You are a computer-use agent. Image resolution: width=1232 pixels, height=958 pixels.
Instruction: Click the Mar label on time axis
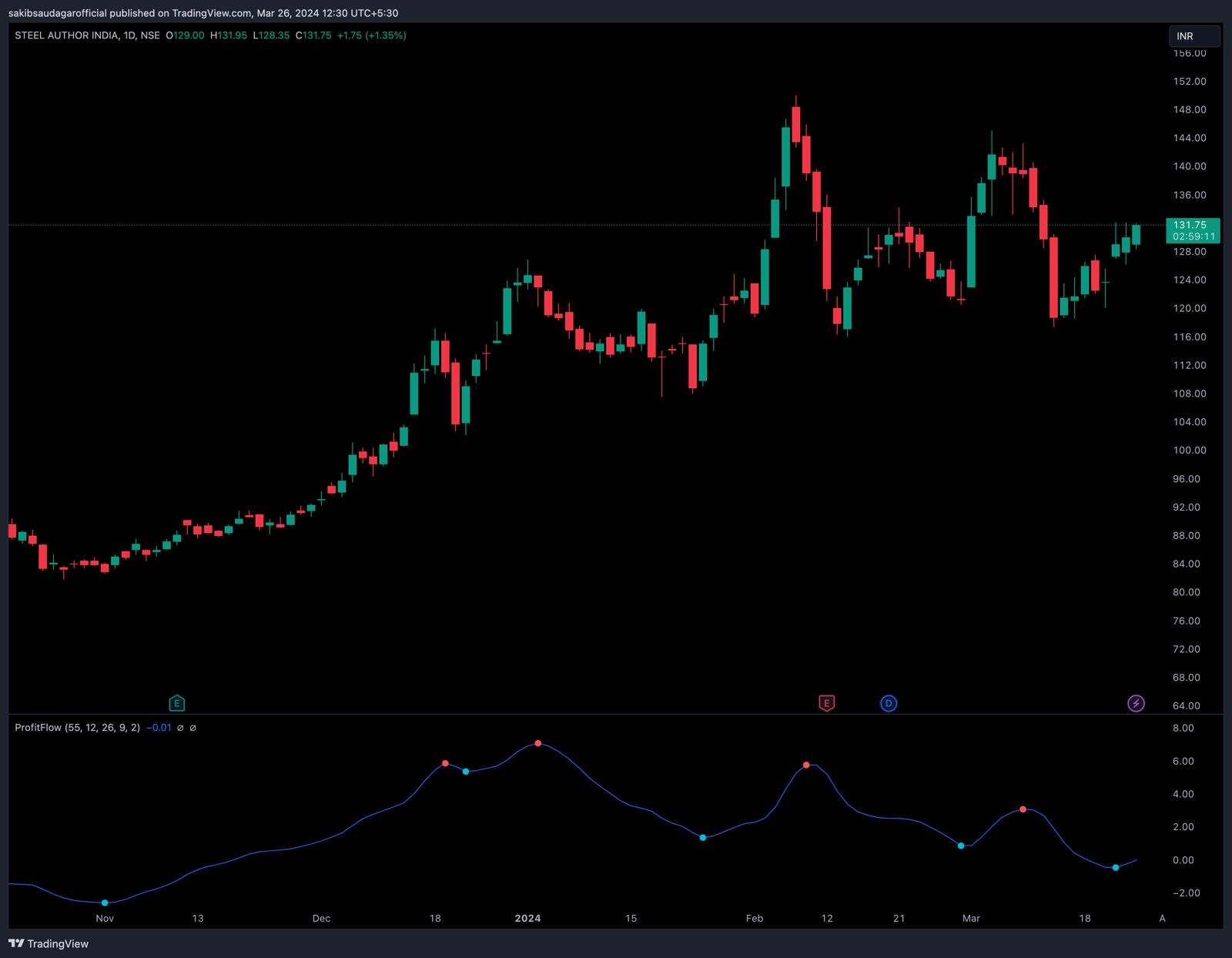971,918
